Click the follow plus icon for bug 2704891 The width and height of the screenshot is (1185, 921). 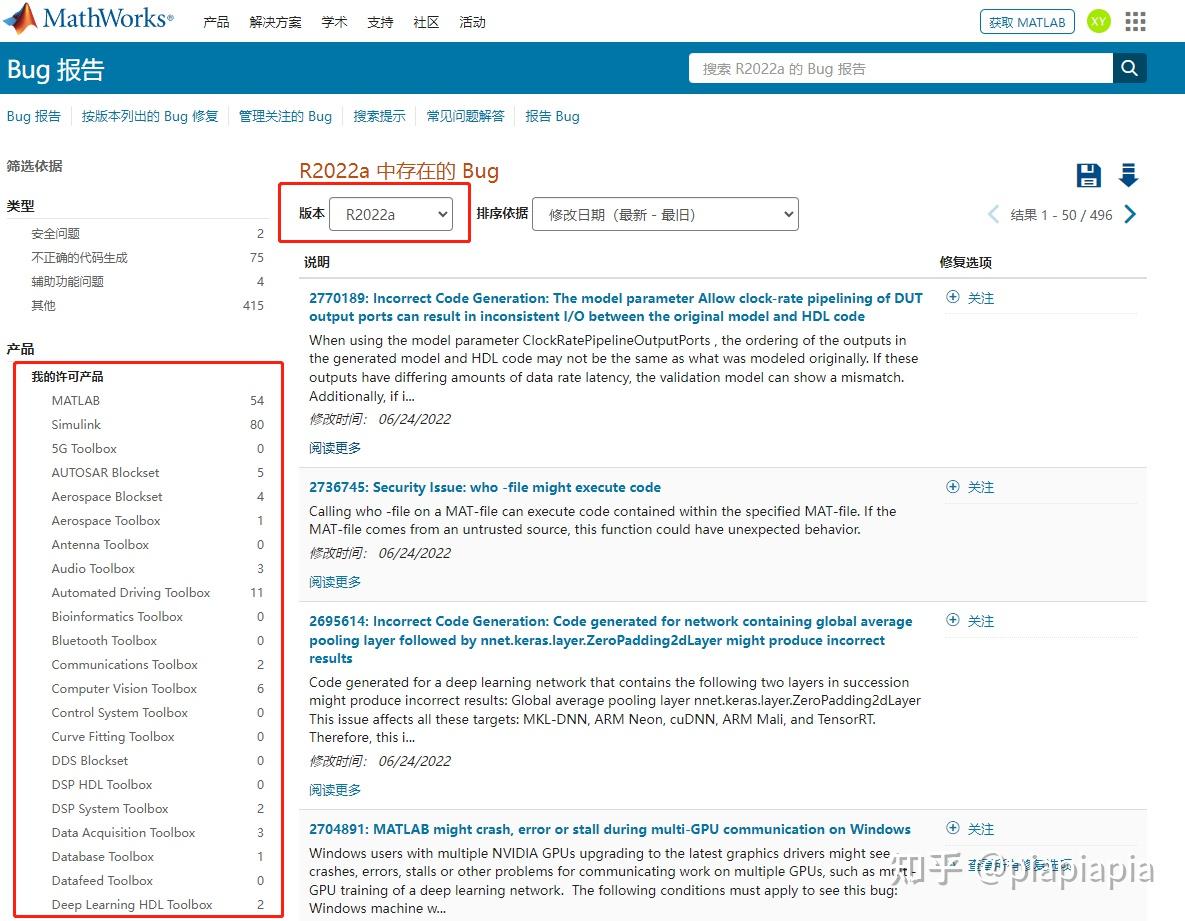click(x=953, y=828)
